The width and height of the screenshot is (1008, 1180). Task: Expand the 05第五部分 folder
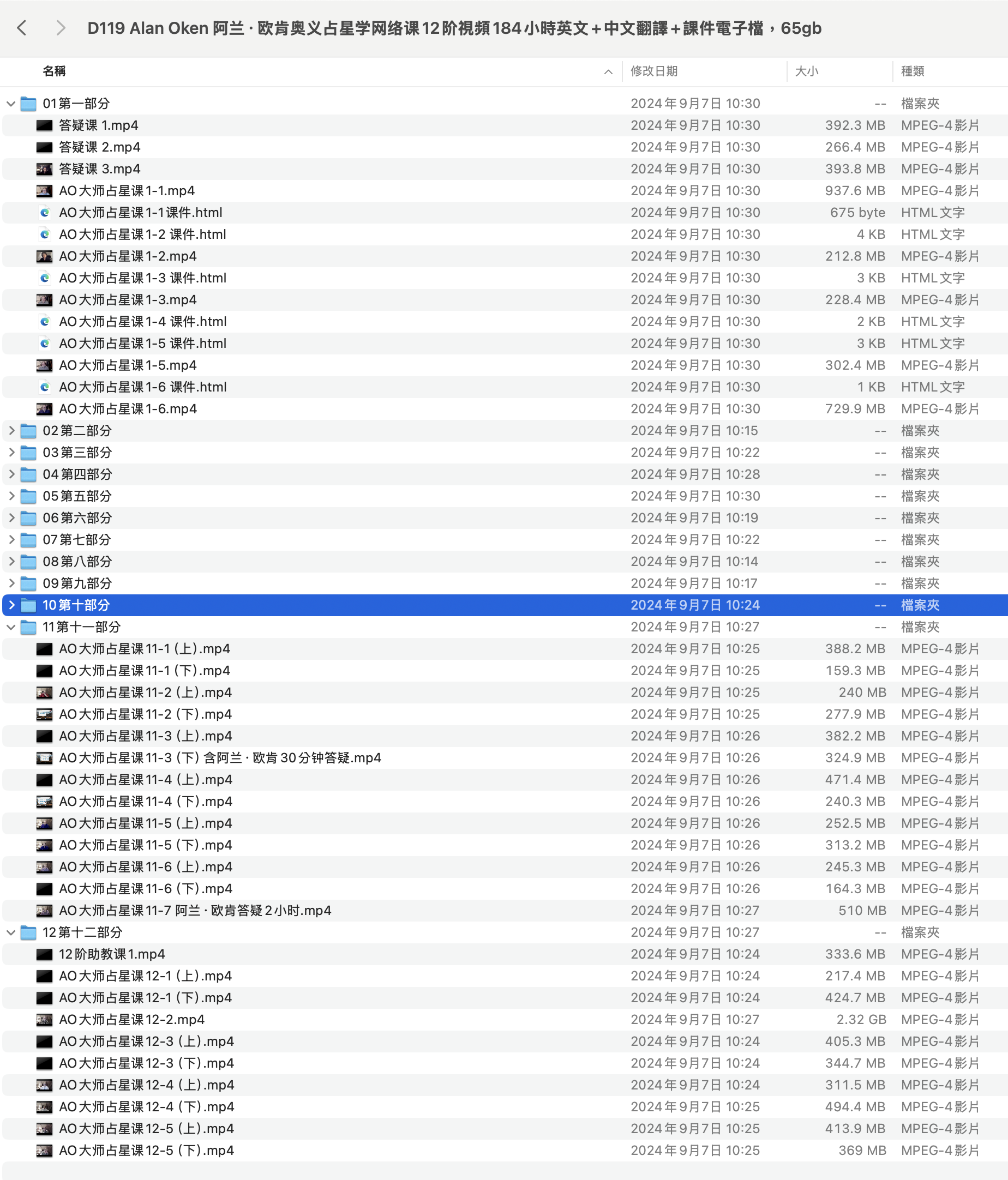click(11, 496)
